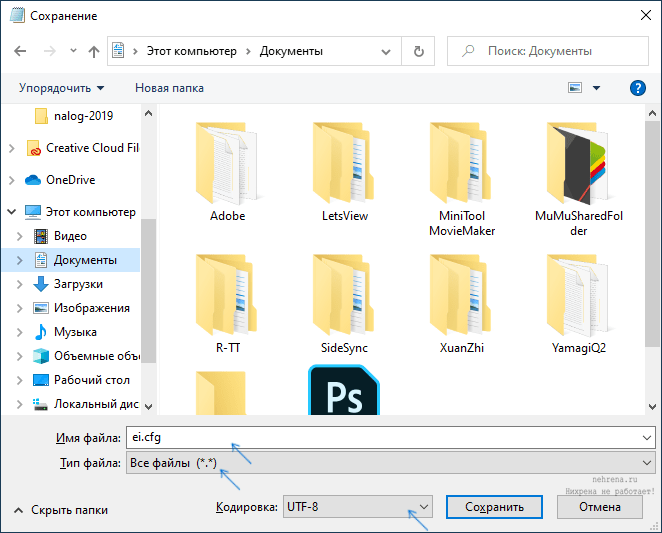Create a folder with Новая папка
This screenshot has width=662, height=533.
pyautogui.click(x=169, y=88)
